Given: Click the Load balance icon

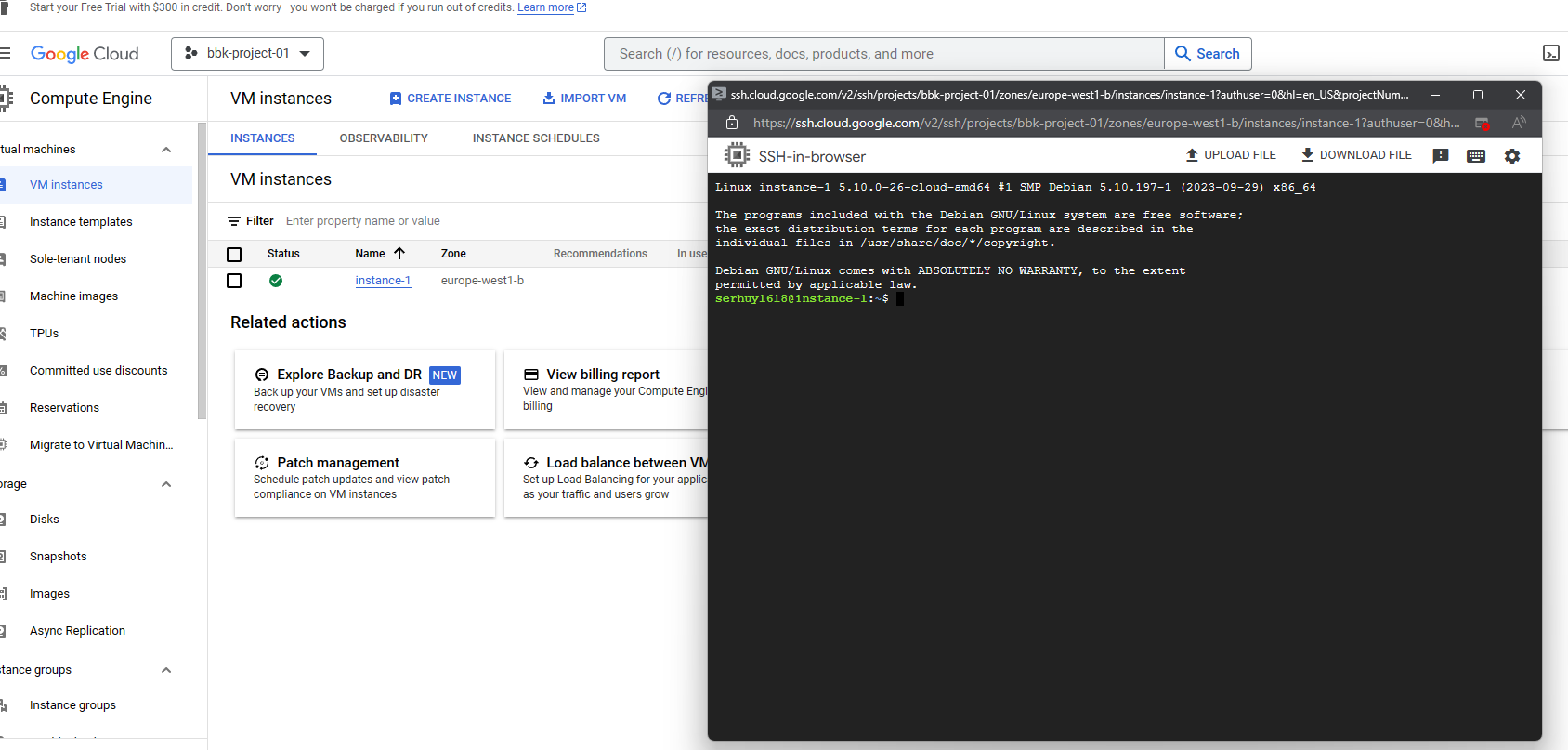Looking at the screenshot, I should [531, 463].
